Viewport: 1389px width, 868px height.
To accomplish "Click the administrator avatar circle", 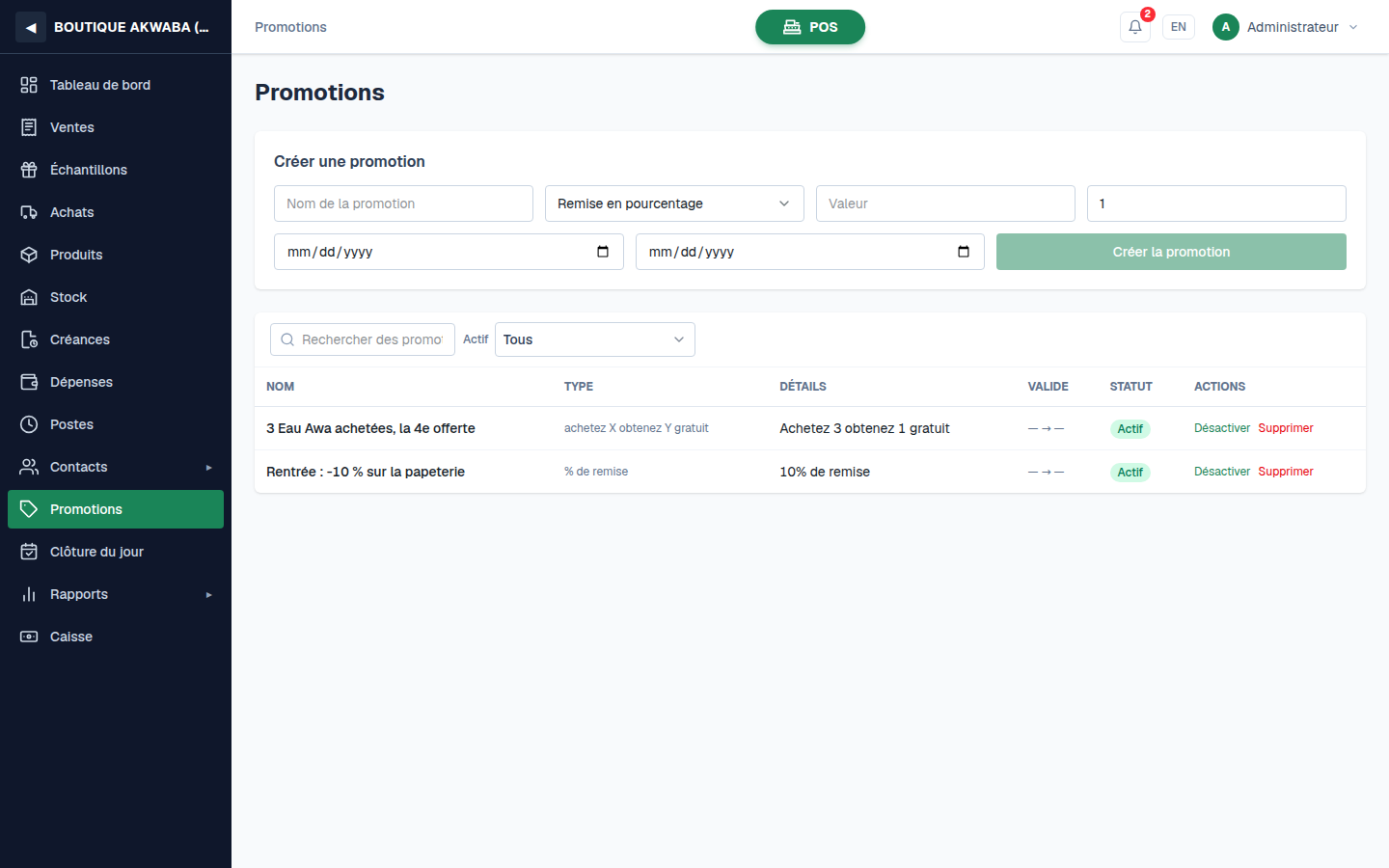I will click(1226, 27).
